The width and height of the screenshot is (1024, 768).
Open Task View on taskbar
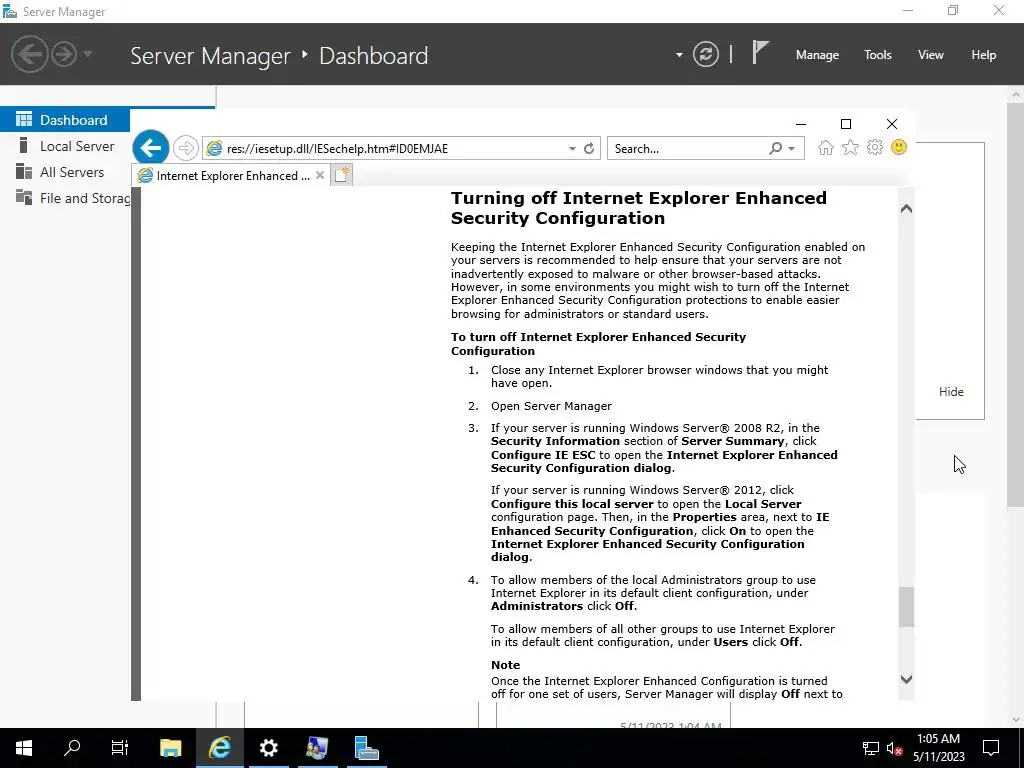pos(120,748)
